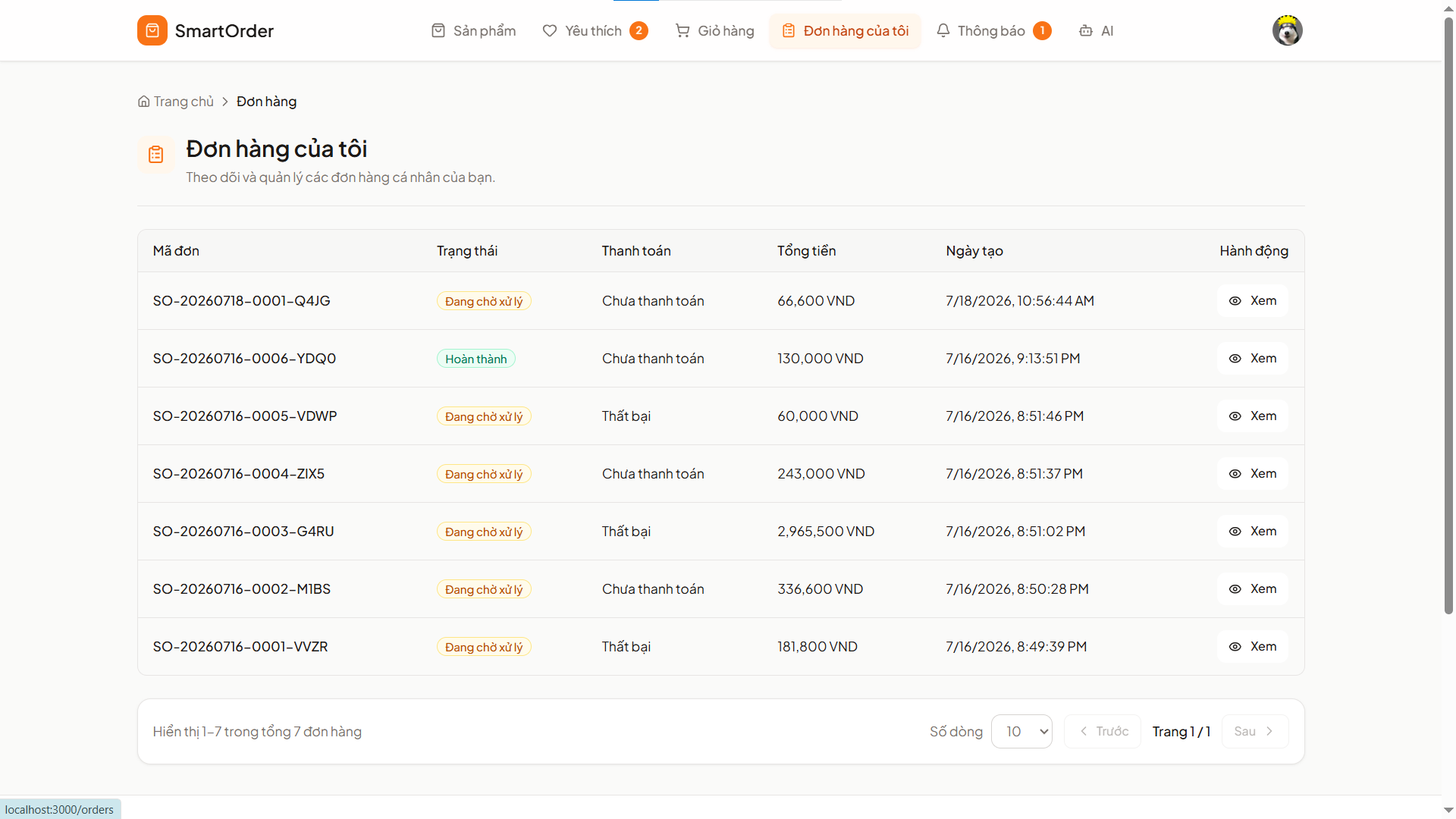
Task: Click Đang chờ xử lý badge for SO-20260716-0001-VVZR
Action: point(484,647)
